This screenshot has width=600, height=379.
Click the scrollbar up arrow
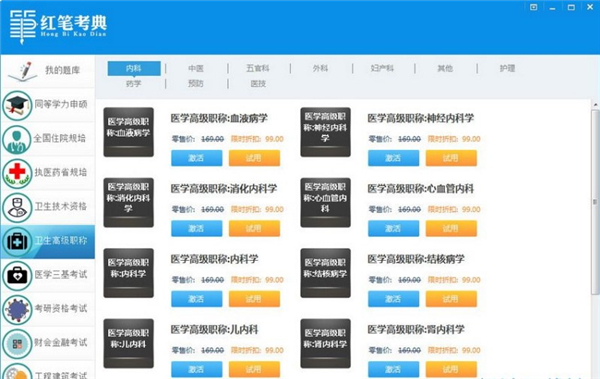pos(595,105)
